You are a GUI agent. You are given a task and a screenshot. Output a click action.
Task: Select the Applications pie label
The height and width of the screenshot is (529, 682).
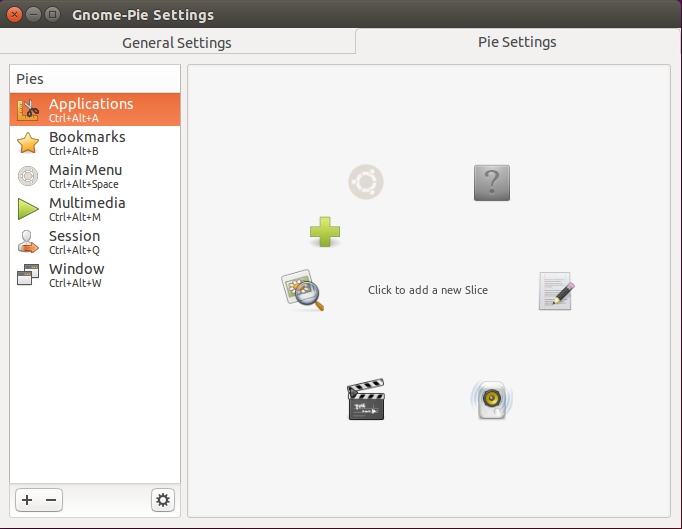click(x=91, y=104)
